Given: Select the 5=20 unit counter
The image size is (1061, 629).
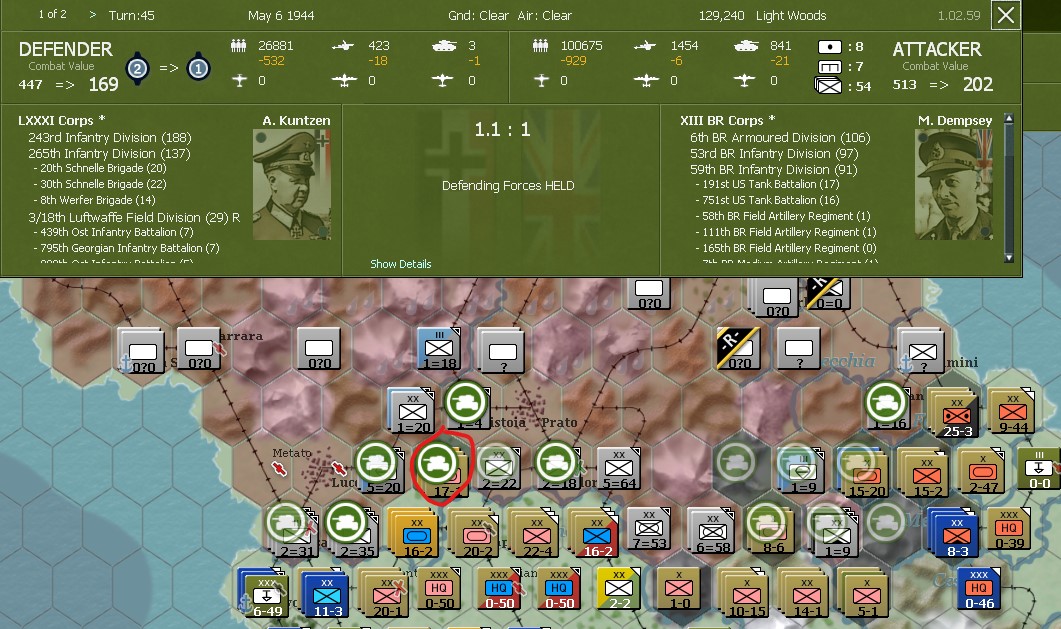Looking at the screenshot, I should tap(381, 470).
